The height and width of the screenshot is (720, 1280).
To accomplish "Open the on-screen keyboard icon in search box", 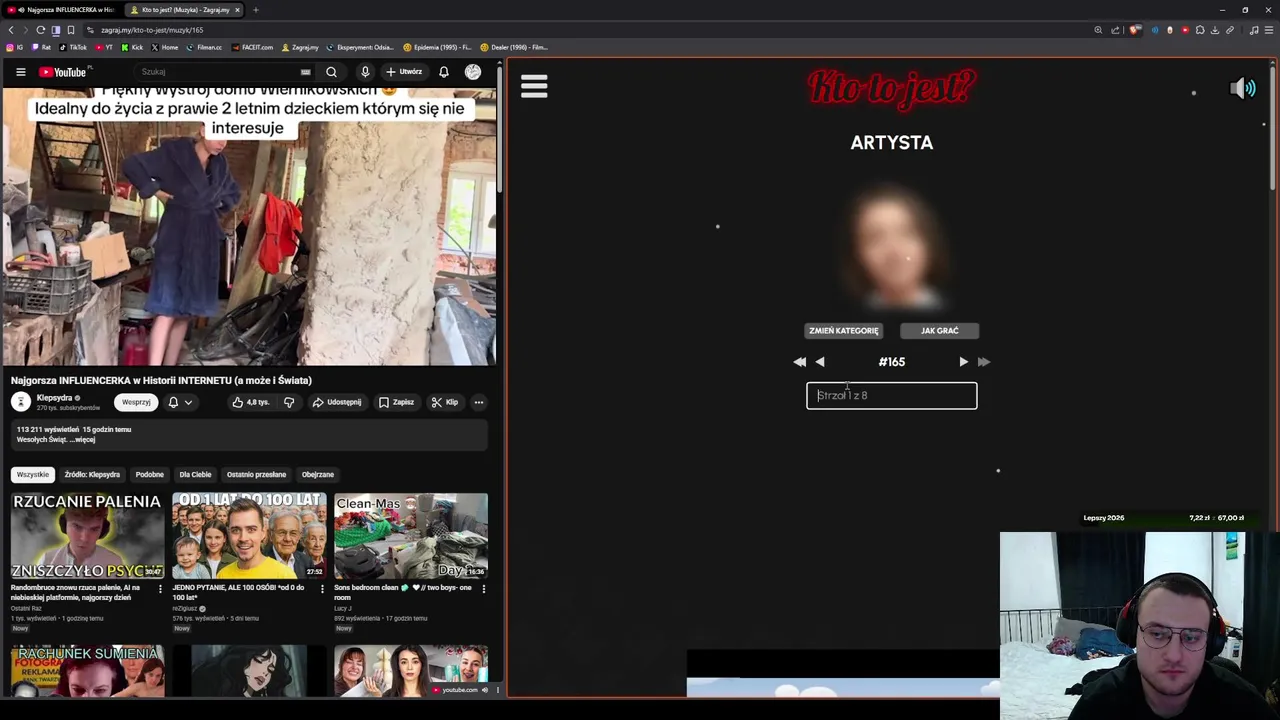I will [305, 72].
